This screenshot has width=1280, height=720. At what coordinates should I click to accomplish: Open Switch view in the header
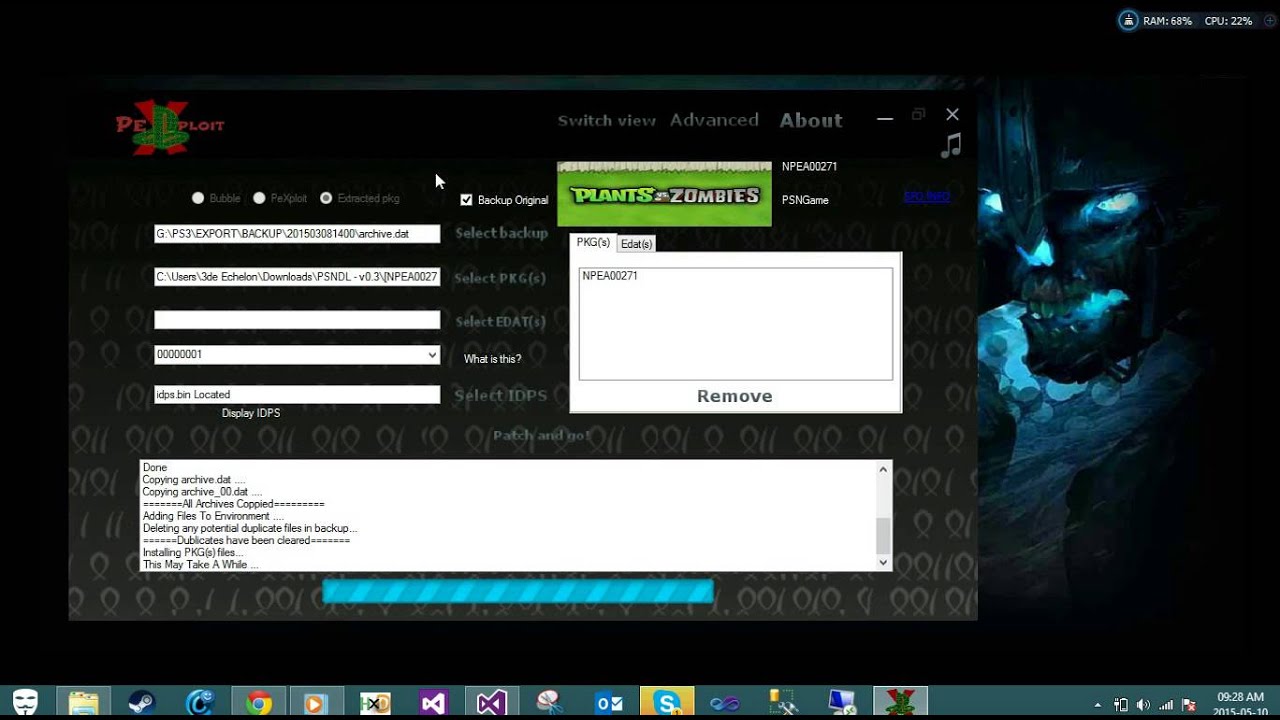tap(607, 120)
